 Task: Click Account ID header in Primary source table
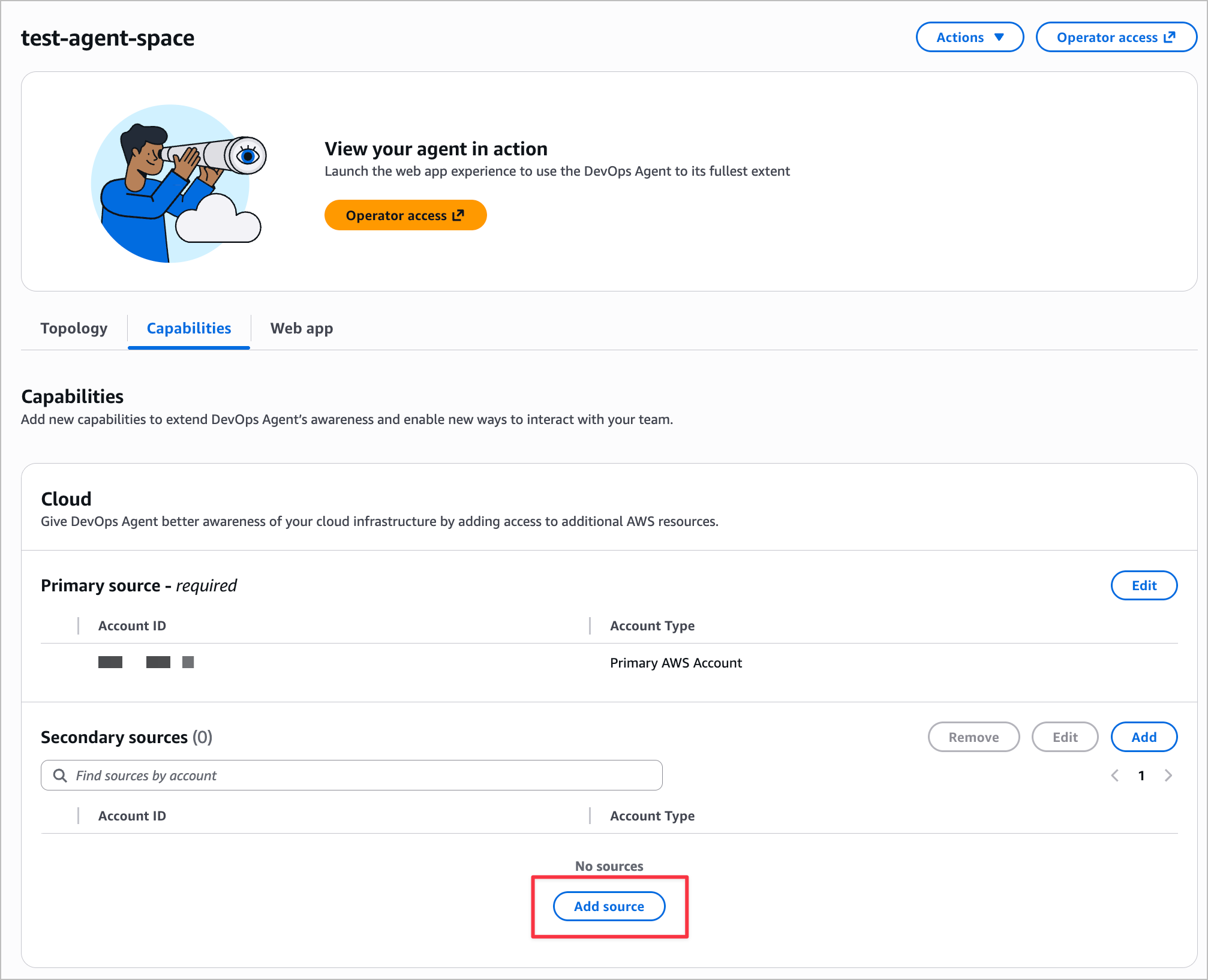coord(132,626)
